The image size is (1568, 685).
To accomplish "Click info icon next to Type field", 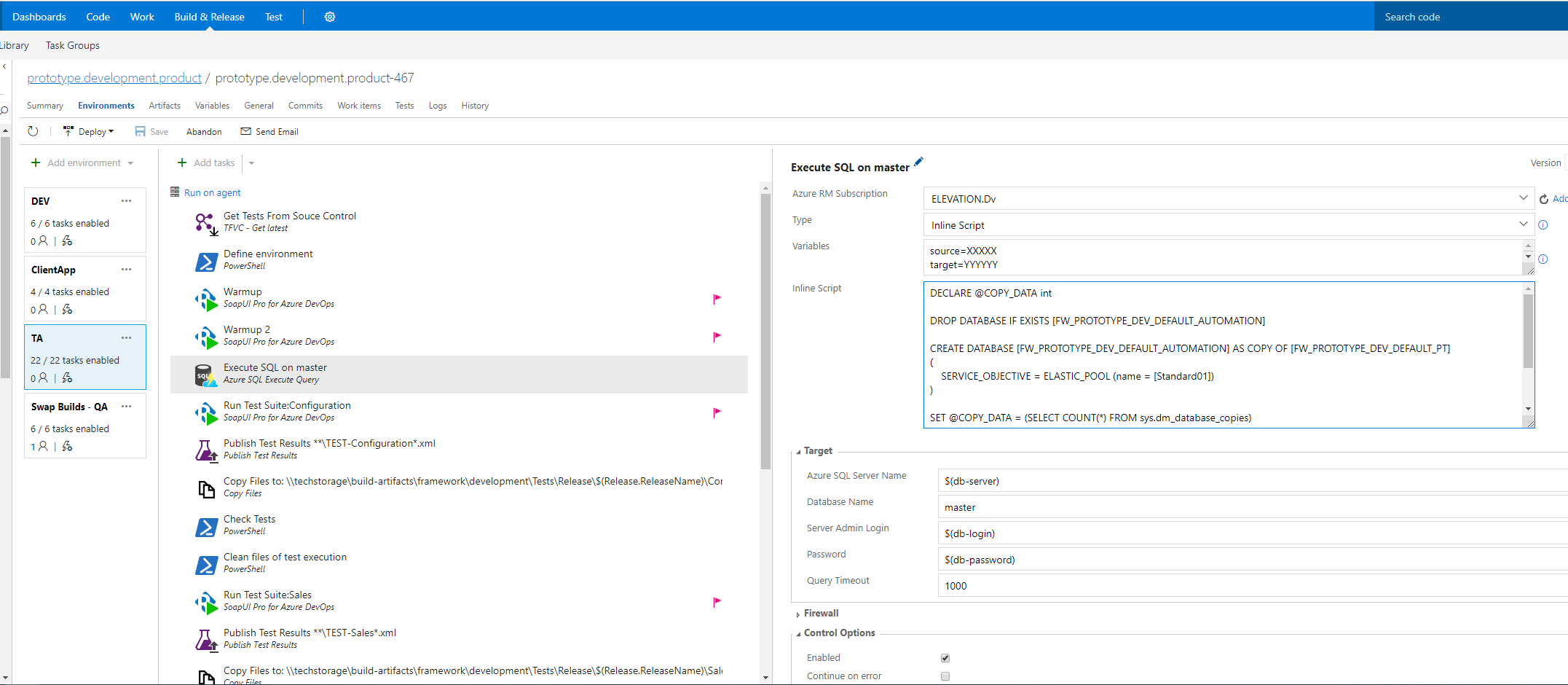I will click(1543, 225).
